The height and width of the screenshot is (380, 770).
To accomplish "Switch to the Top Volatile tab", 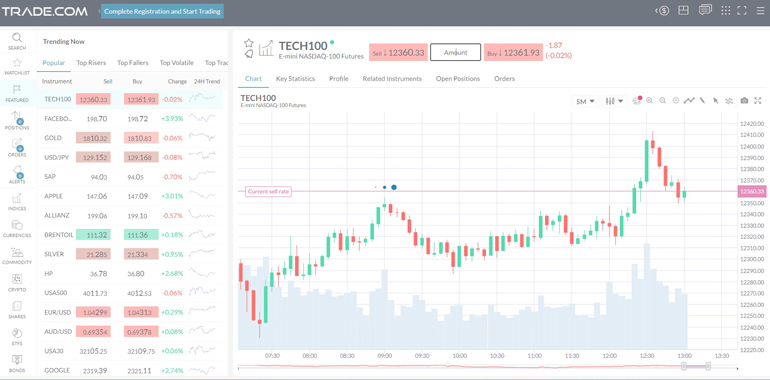I will 177,63.
